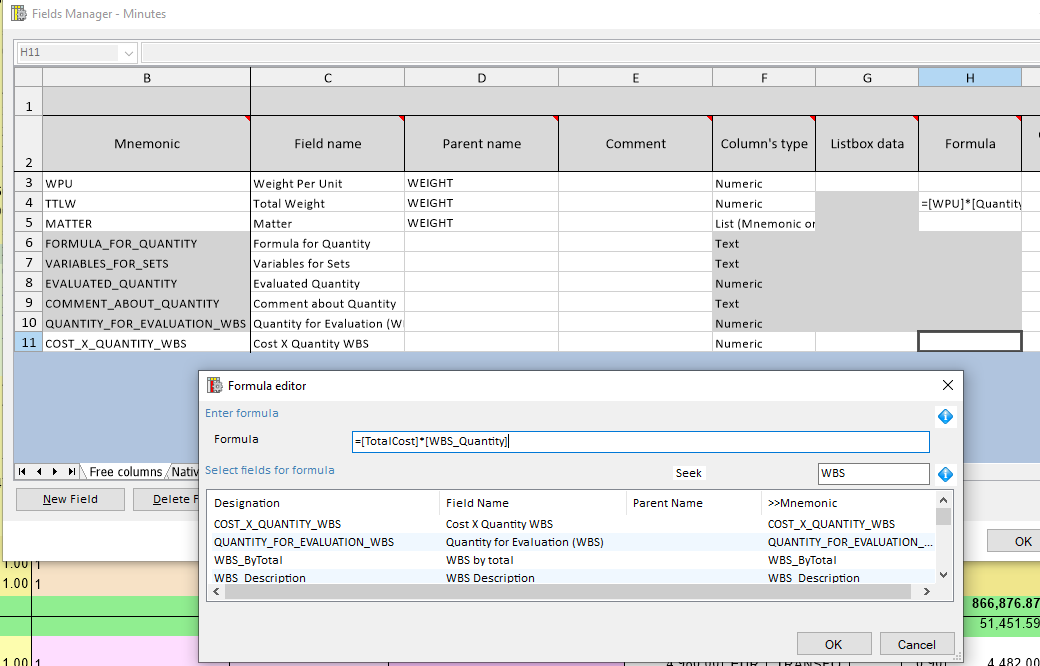This screenshot has height=666, width=1040.
Task: Click the New Field button
Action: tap(70, 499)
